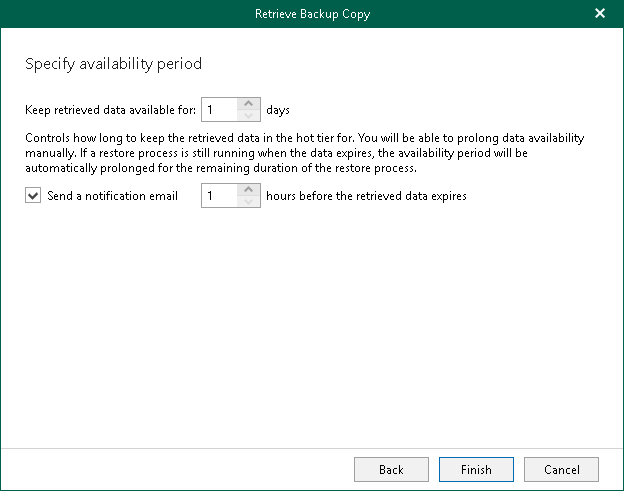Click empty area left of Back button
The height and width of the screenshot is (491, 624).
click(180, 469)
